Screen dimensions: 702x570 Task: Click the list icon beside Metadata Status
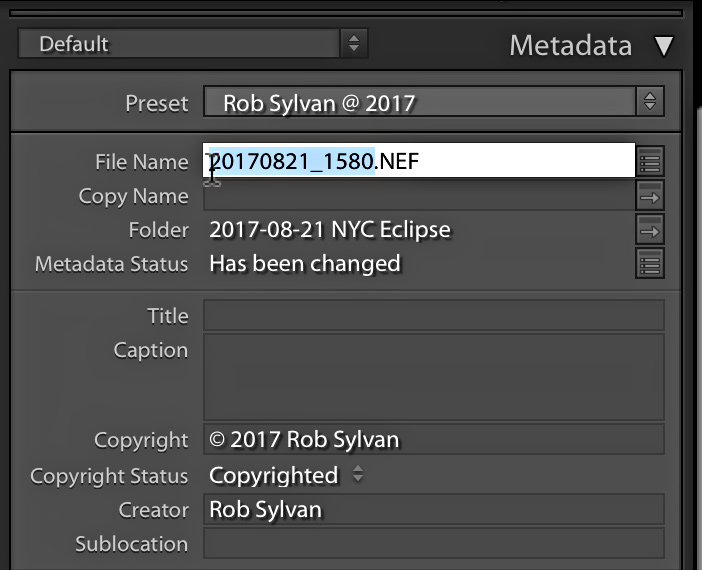click(x=650, y=263)
